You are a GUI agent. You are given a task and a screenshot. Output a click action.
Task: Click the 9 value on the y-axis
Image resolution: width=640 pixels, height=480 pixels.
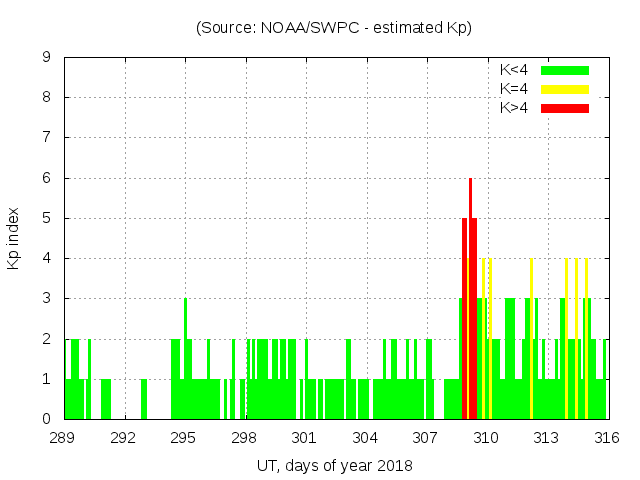(x=46, y=58)
